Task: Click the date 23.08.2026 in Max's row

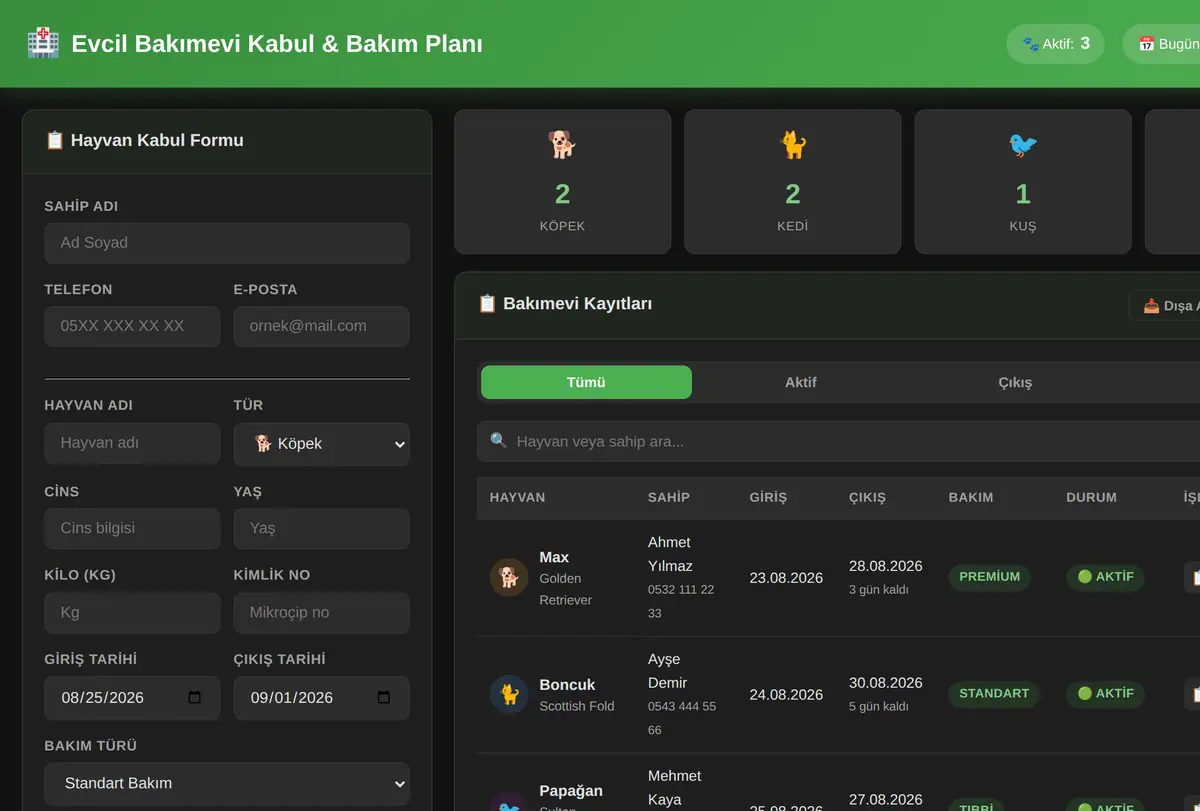Action: (787, 578)
